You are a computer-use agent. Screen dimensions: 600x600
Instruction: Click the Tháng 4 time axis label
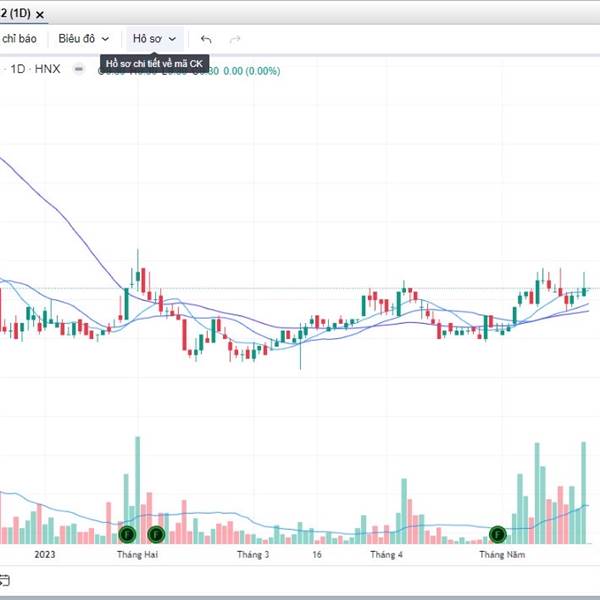[x=386, y=554]
